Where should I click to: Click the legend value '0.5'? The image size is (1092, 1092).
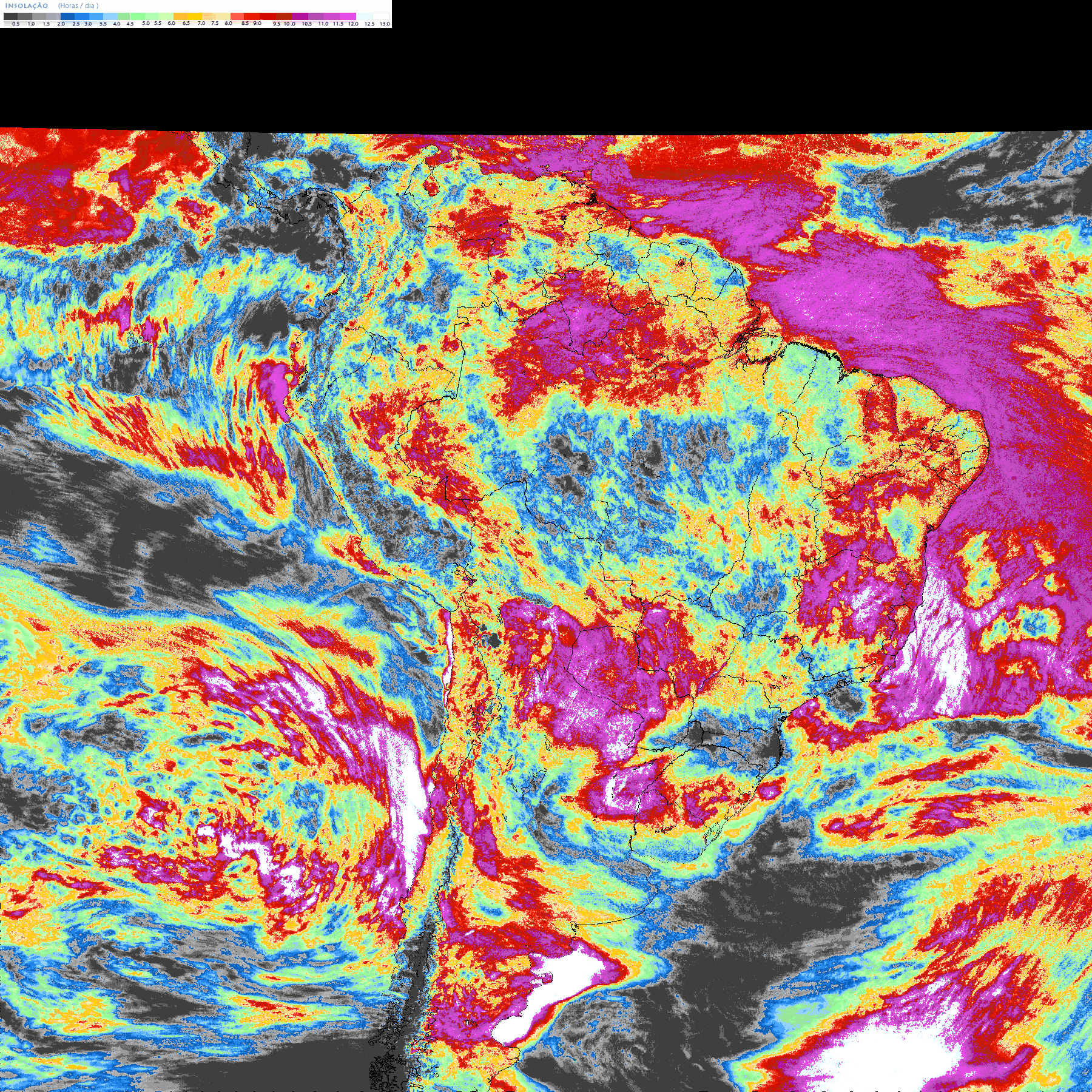16,24
